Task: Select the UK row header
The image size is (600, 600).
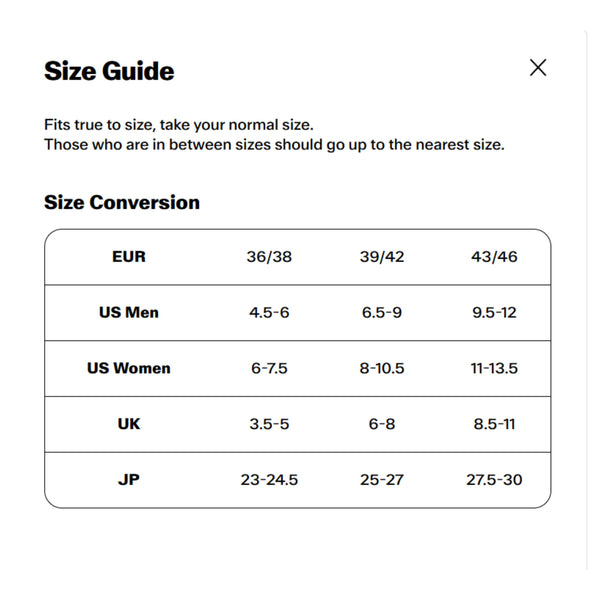Action: coord(129,424)
